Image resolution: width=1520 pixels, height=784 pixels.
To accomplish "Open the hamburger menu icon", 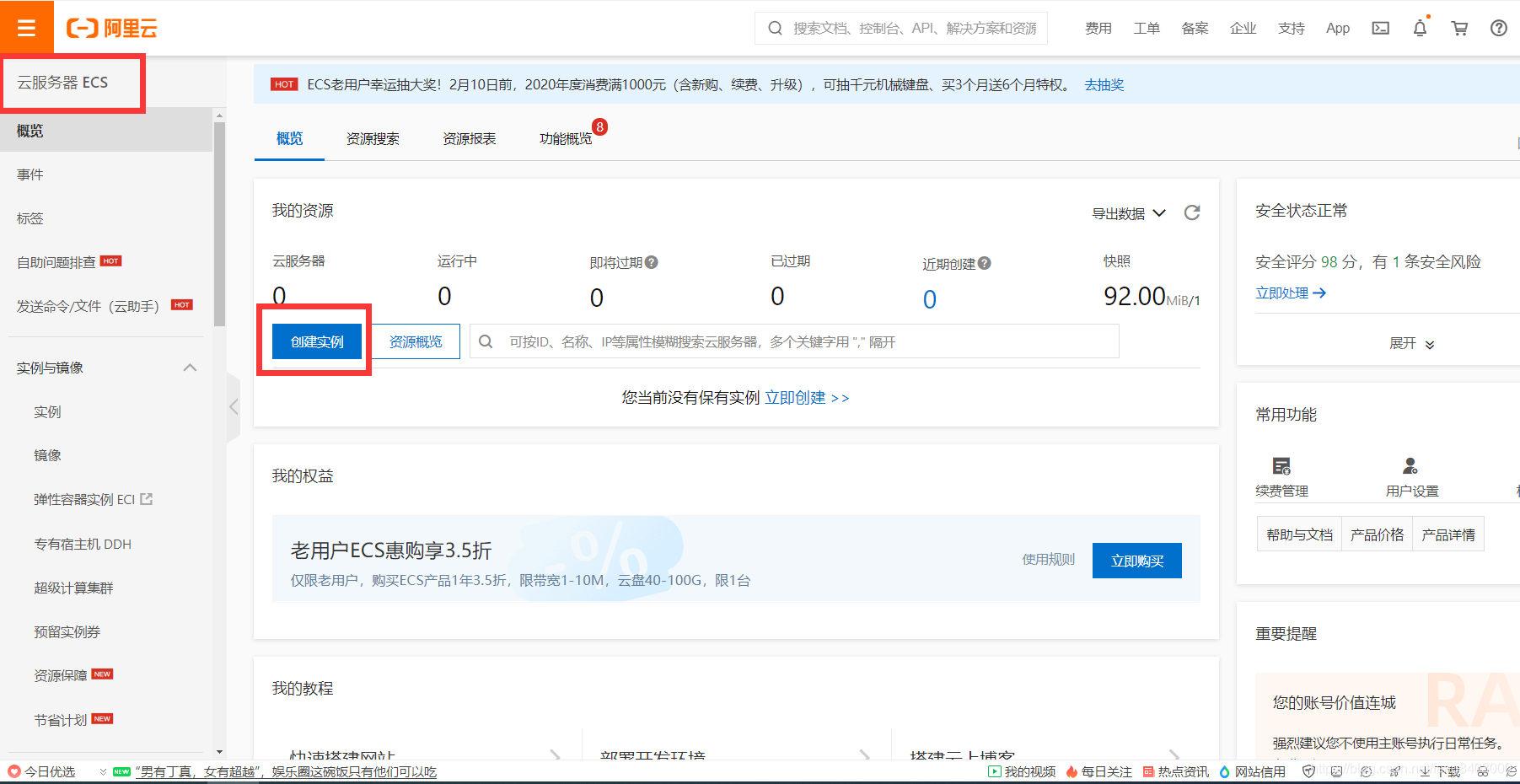I will pyautogui.click(x=26, y=27).
